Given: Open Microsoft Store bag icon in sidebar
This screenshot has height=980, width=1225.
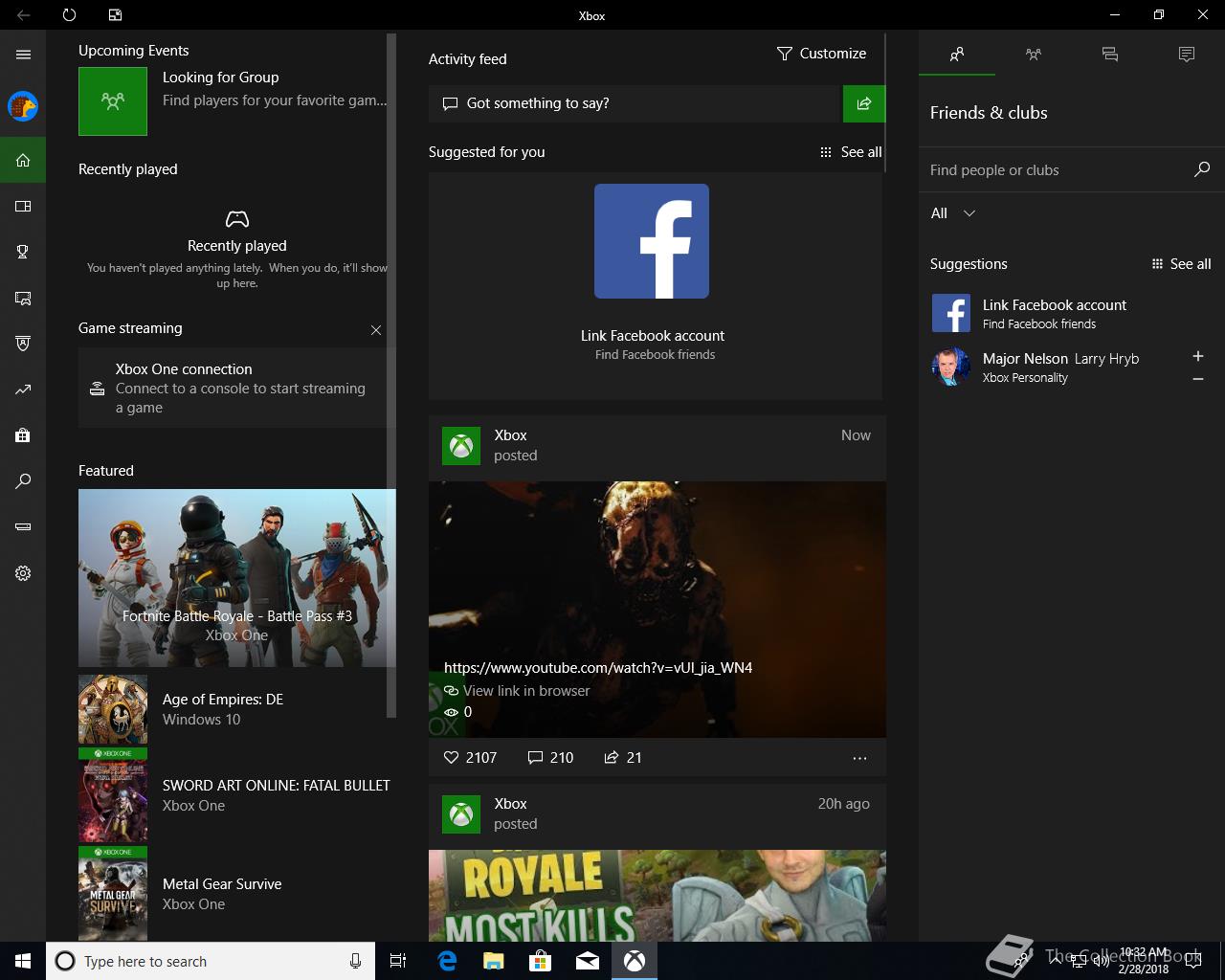Looking at the screenshot, I should (x=23, y=435).
